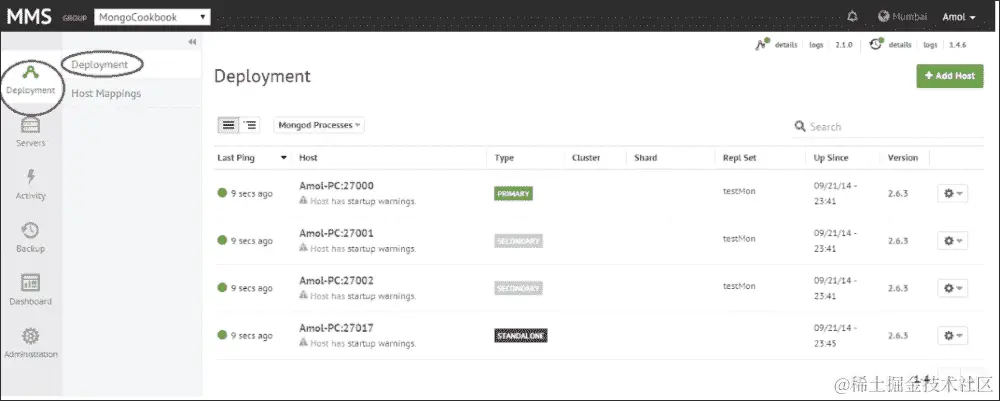This screenshot has height=401, width=1000.
Task: Open the MongoCookbook group dropdown
Action: point(152,17)
